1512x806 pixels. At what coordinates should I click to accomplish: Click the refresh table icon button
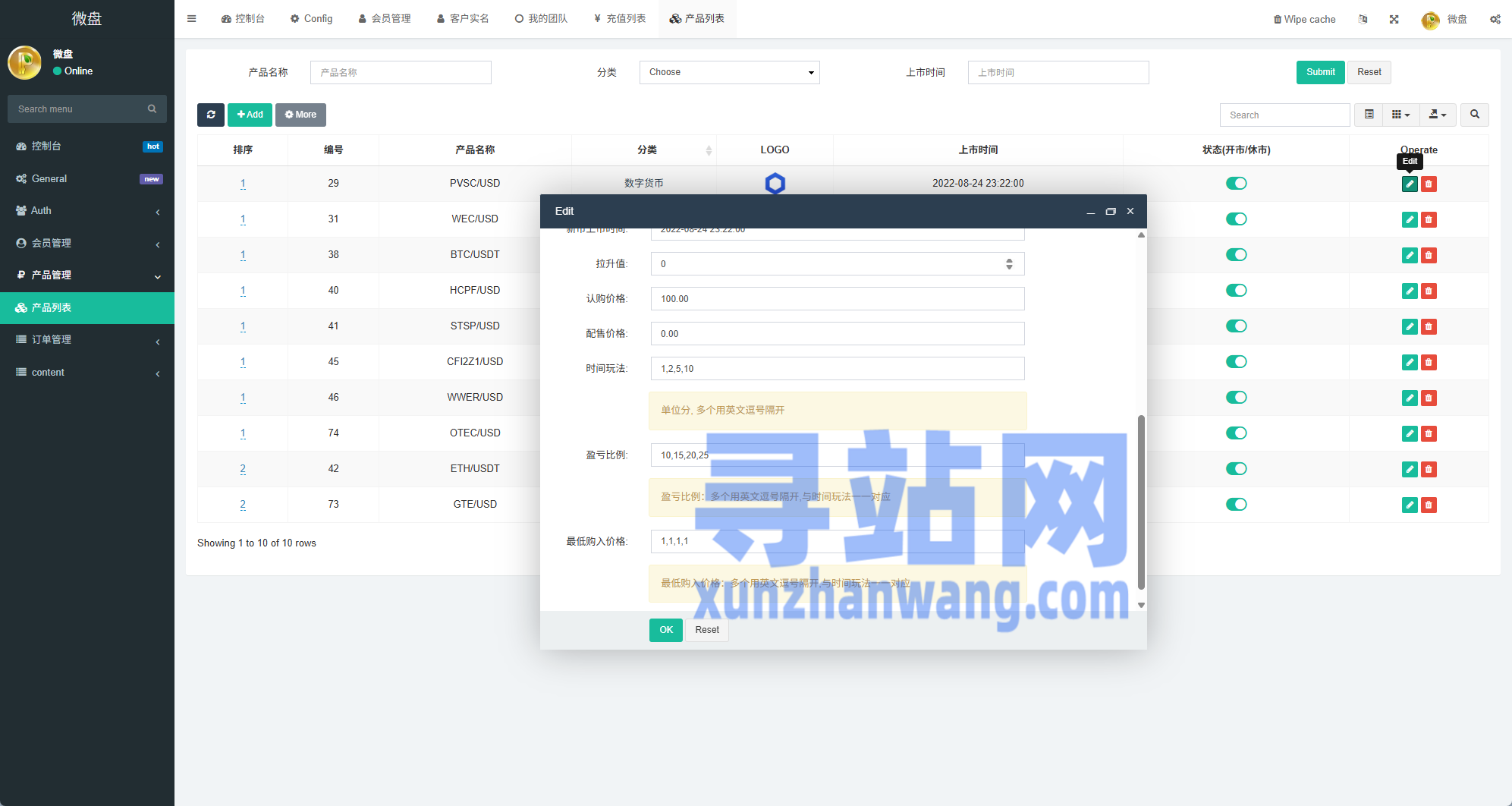click(211, 115)
